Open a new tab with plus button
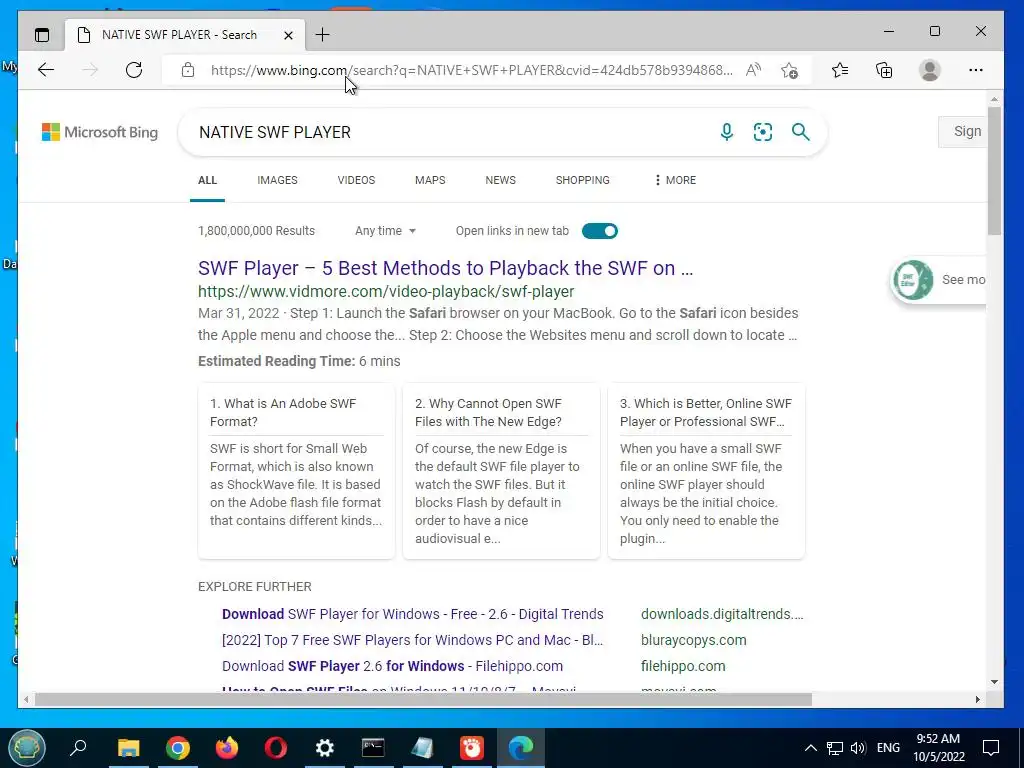 point(323,35)
